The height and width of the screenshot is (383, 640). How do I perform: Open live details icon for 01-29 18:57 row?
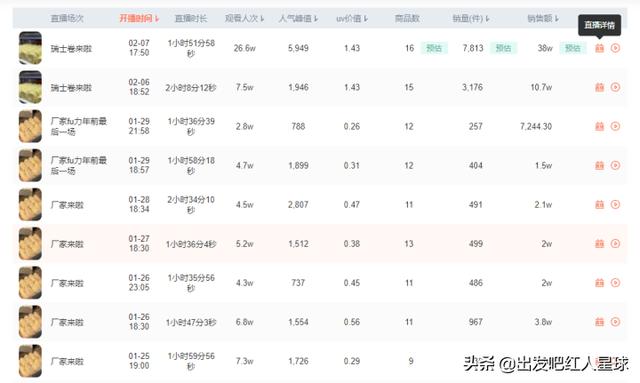pyautogui.click(x=599, y=165)
